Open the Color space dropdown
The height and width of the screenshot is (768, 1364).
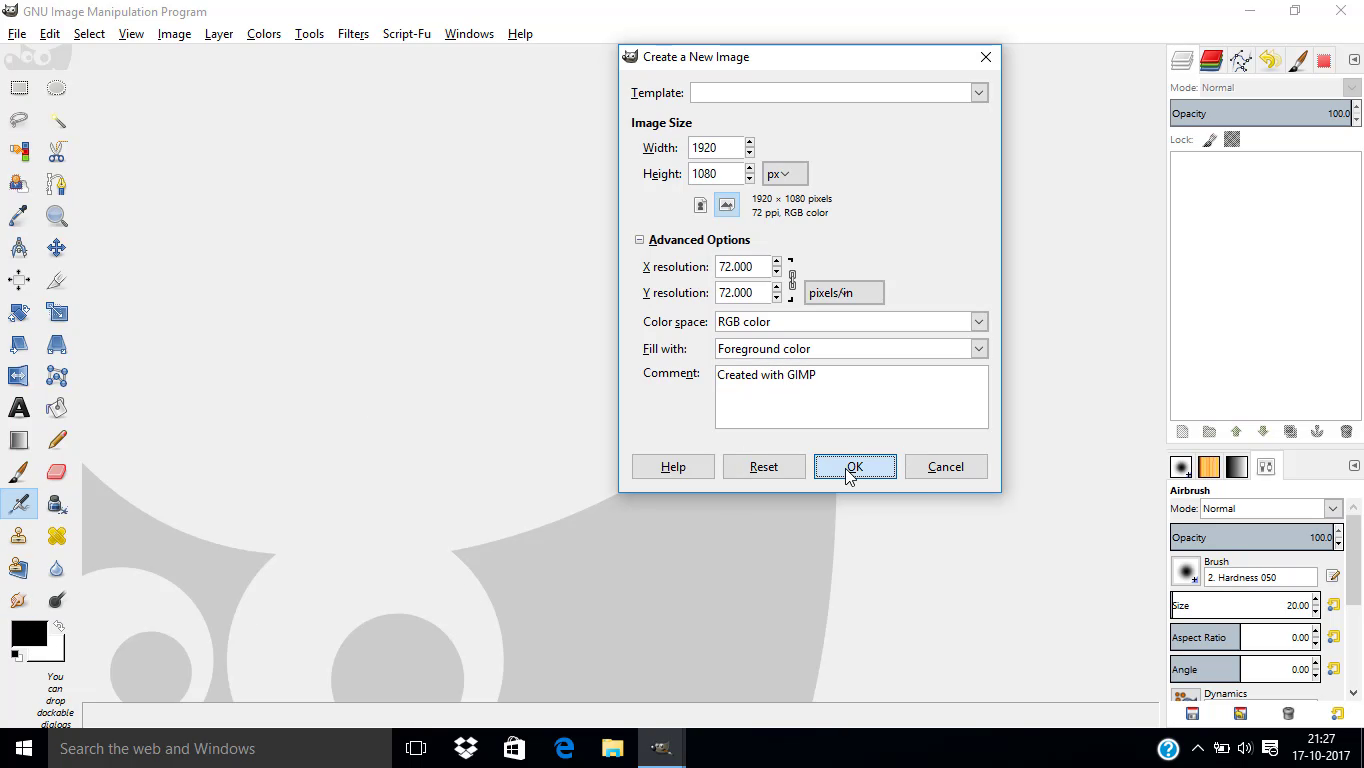[x=980, y=321]
